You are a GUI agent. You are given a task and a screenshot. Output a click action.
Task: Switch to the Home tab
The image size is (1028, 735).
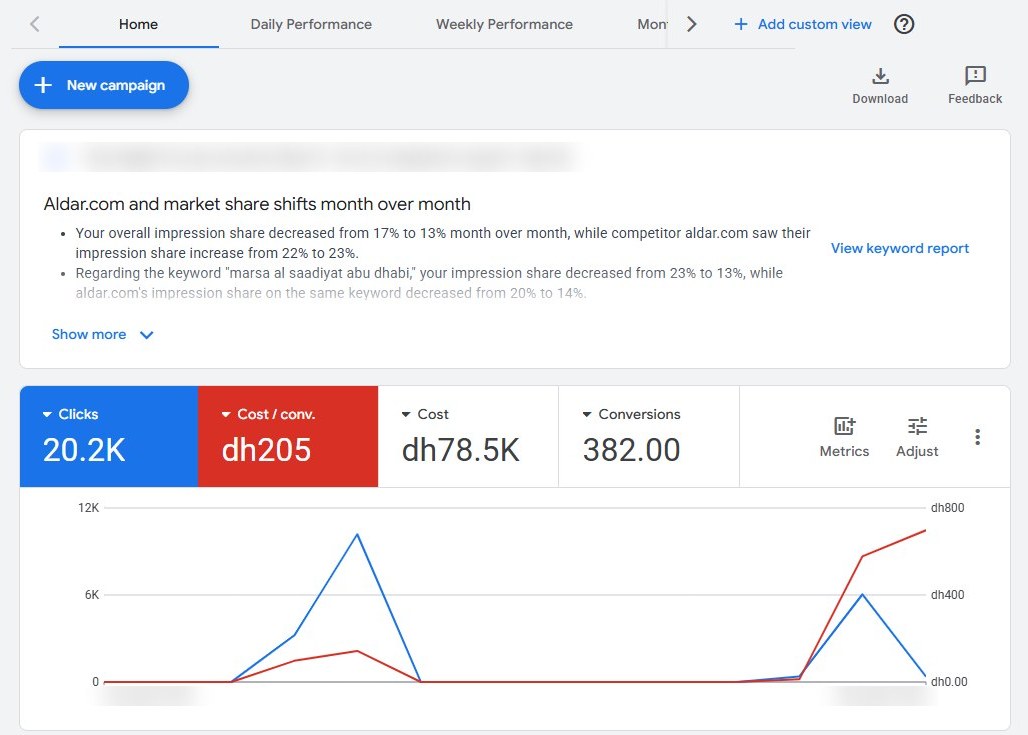pos(138,24)
